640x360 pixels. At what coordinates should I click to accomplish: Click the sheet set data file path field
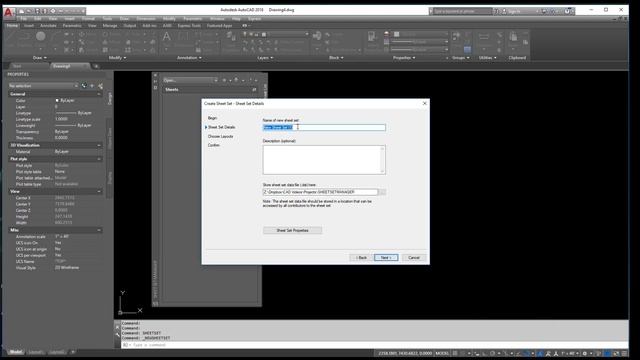[320, 192]
